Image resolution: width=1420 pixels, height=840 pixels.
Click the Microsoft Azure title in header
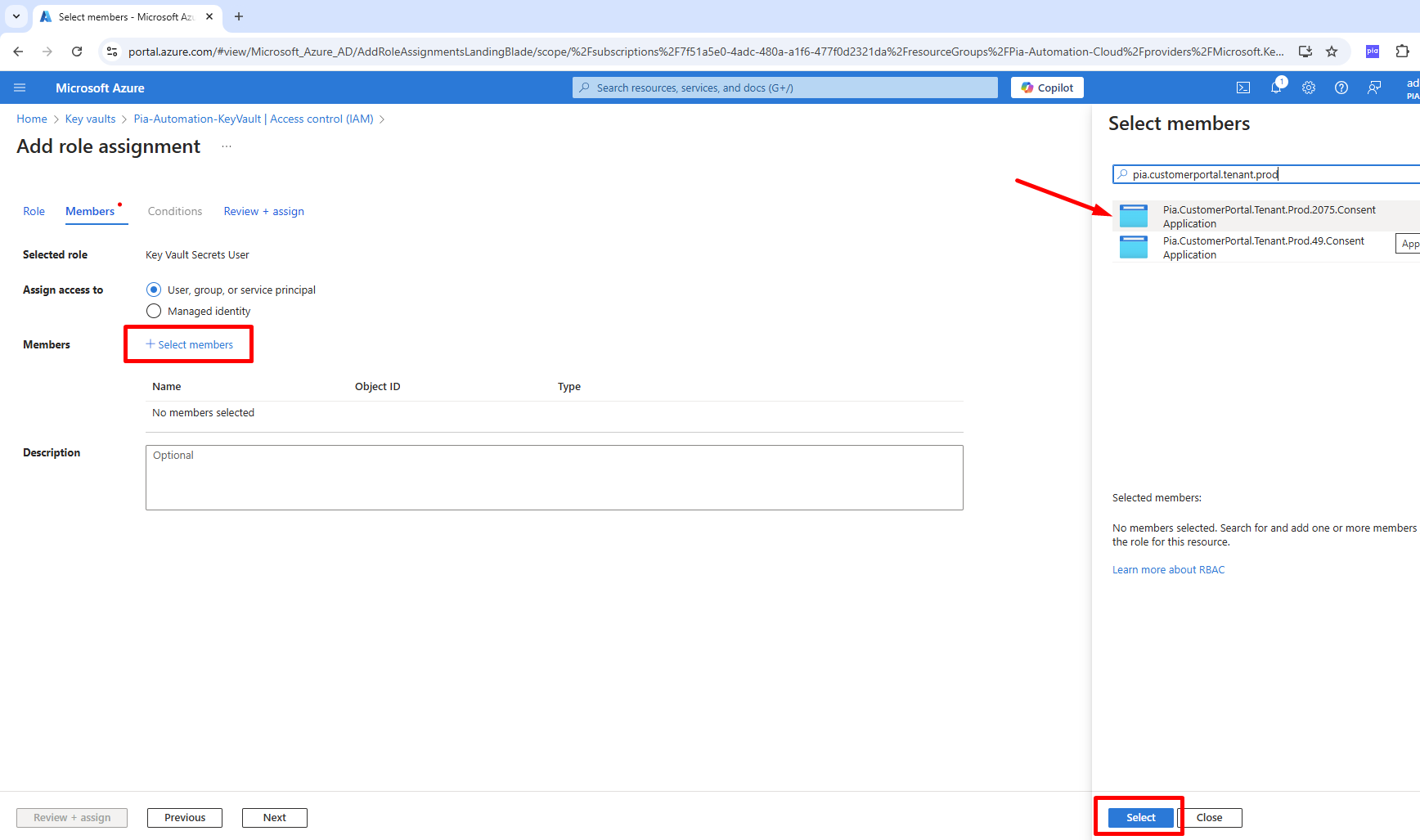pyautogui.click(x=100, y=88)
